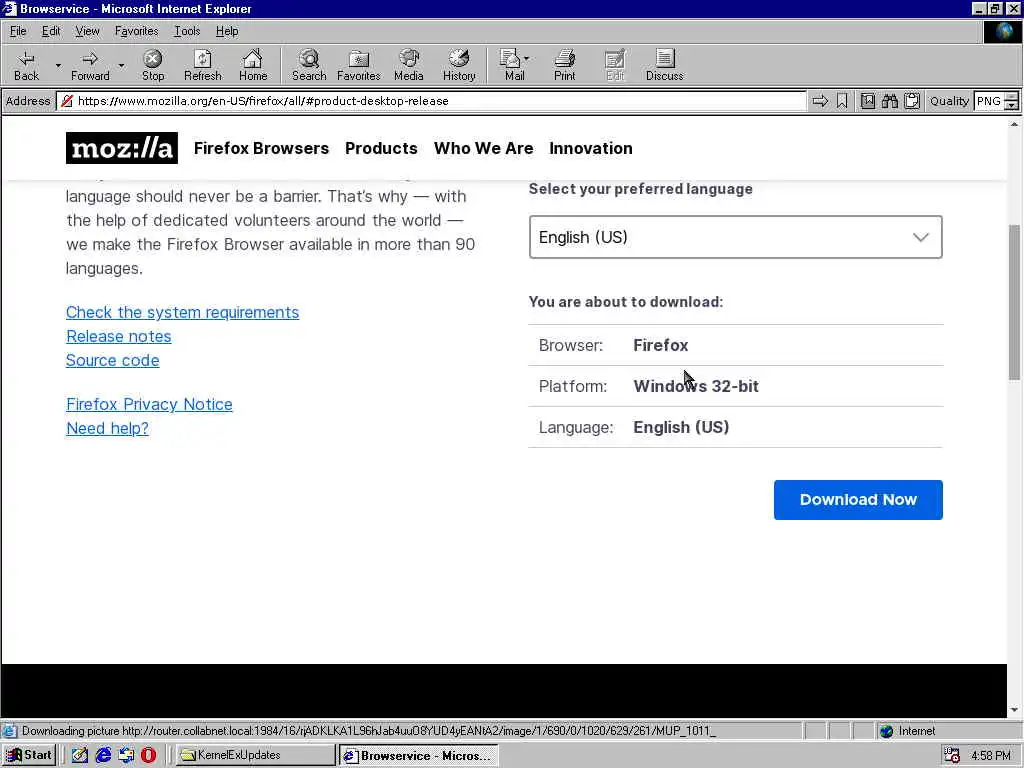Go back with the Back toolbar button
Image resolution: width=1024 pixels, height=768 pixels.
[26, 65]
